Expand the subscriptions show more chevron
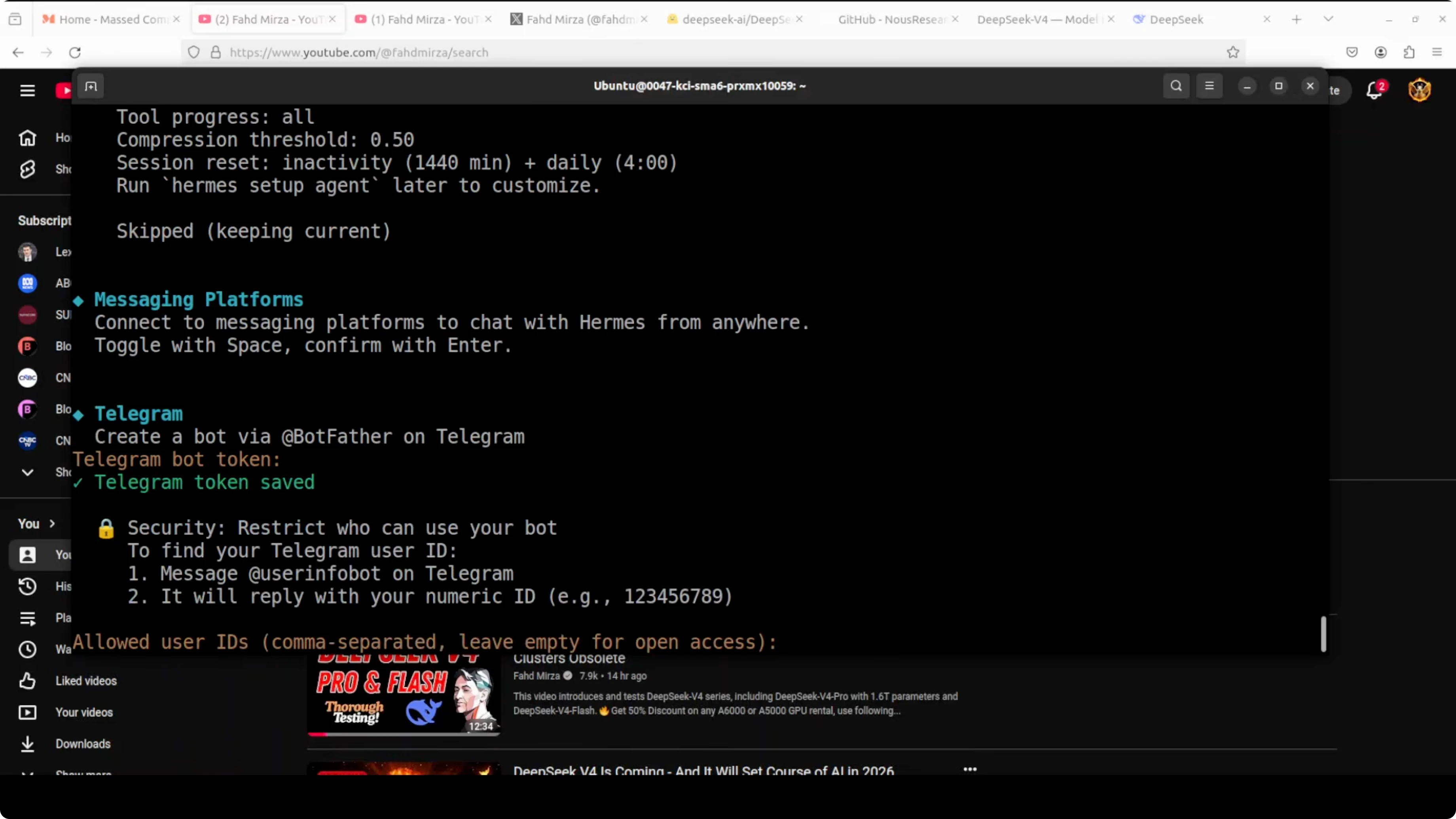This screenshot has width=1456, height=819. [x=27, y=472]
